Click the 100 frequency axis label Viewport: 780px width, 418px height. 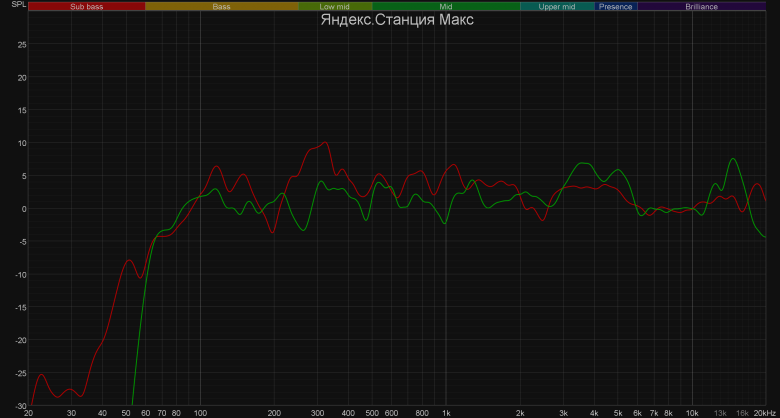pos(200,413)
